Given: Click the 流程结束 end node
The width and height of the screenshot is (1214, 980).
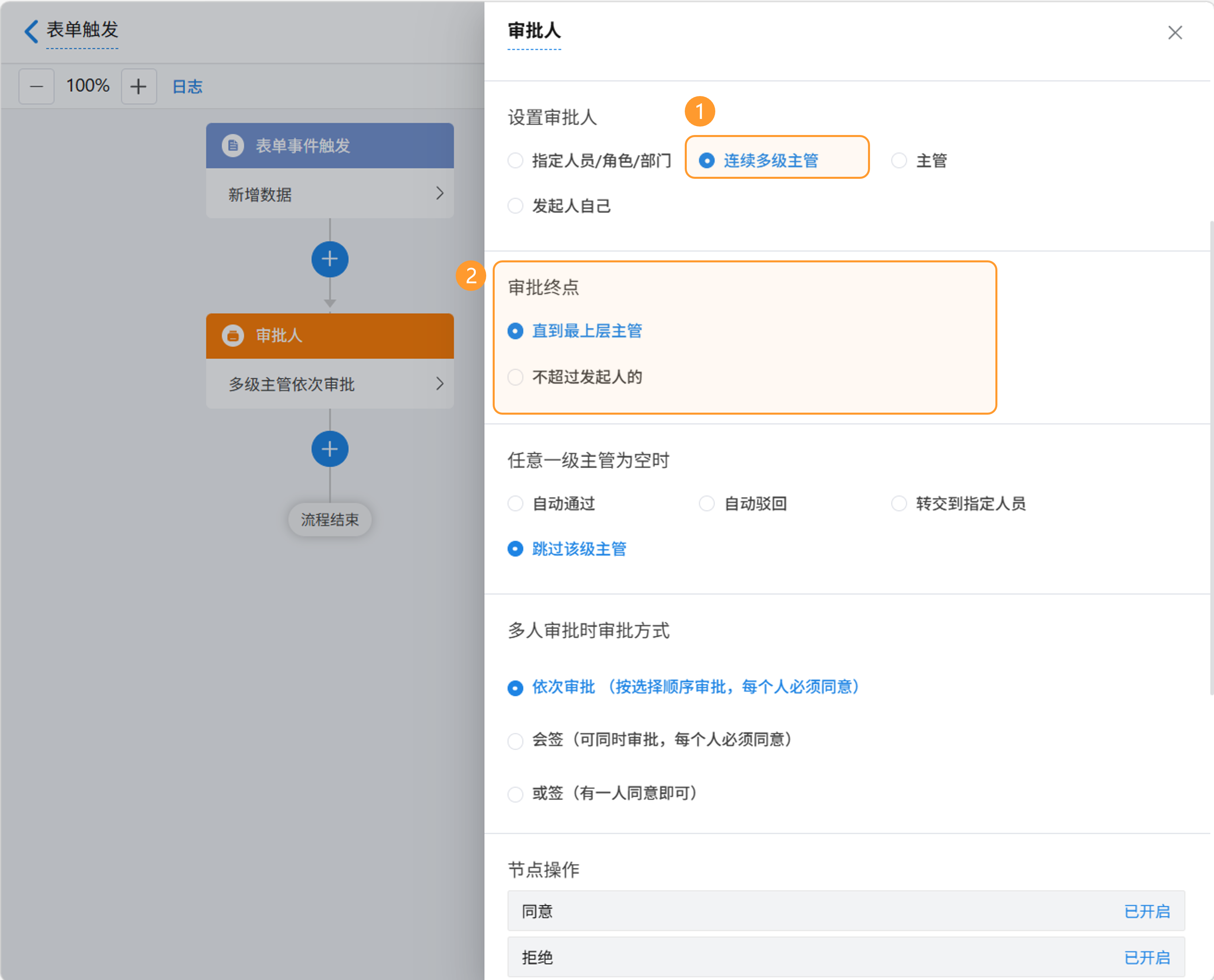Looking at the screenshot, I should [x=330, y=520].
